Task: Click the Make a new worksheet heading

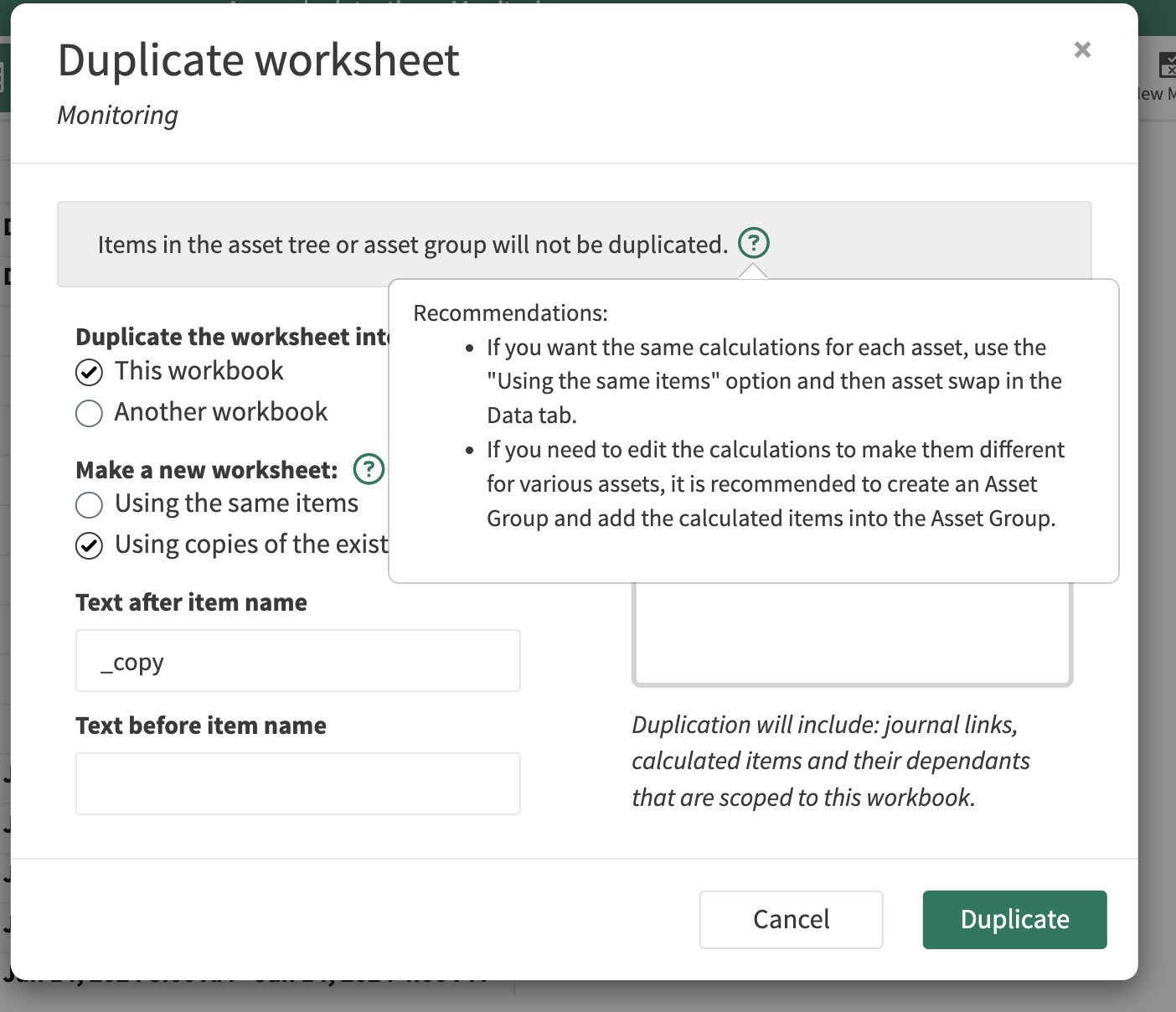Action: 207,470
